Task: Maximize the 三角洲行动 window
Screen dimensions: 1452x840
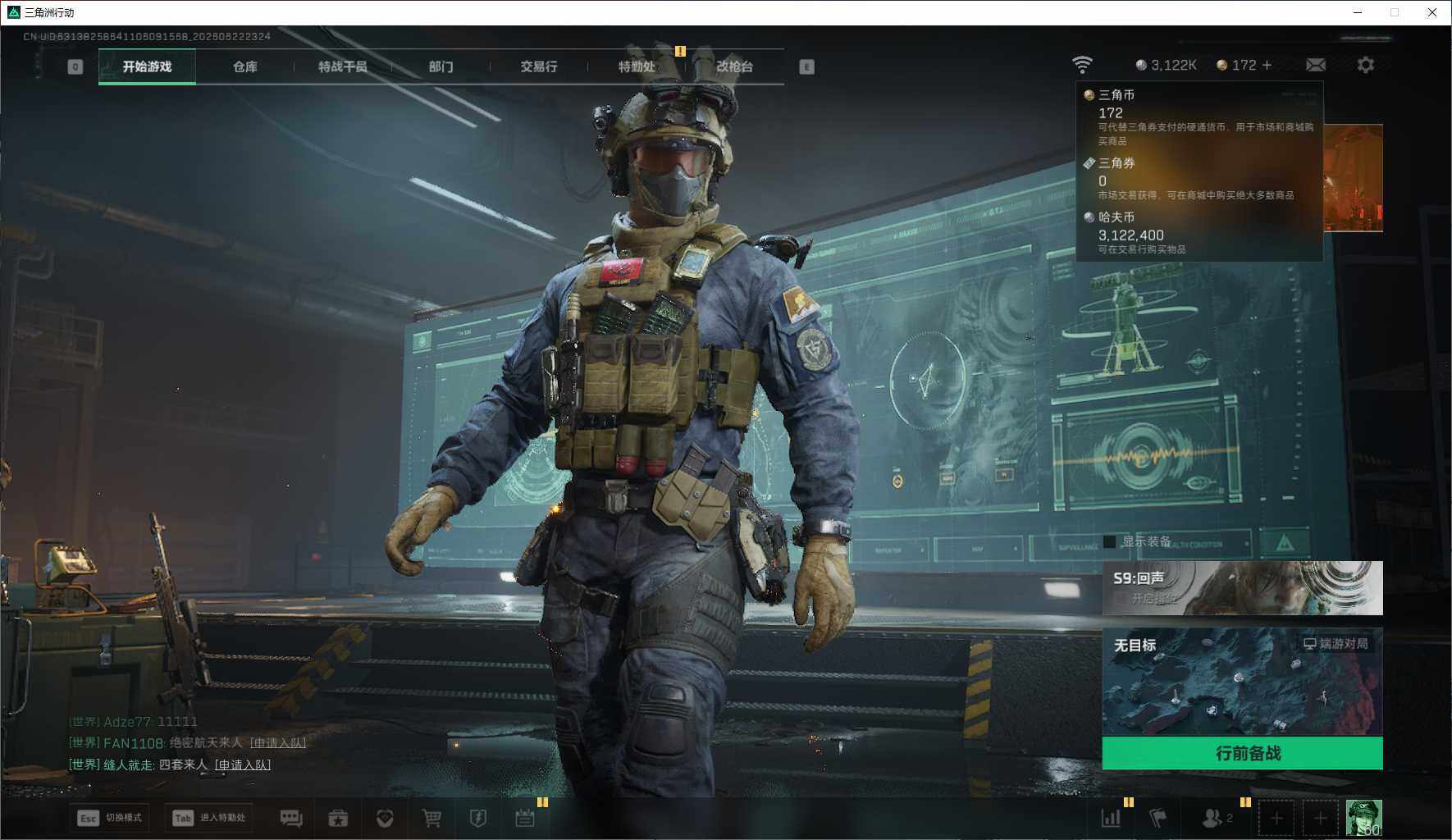Action: pyautogui.click(x=1395, y=12)
